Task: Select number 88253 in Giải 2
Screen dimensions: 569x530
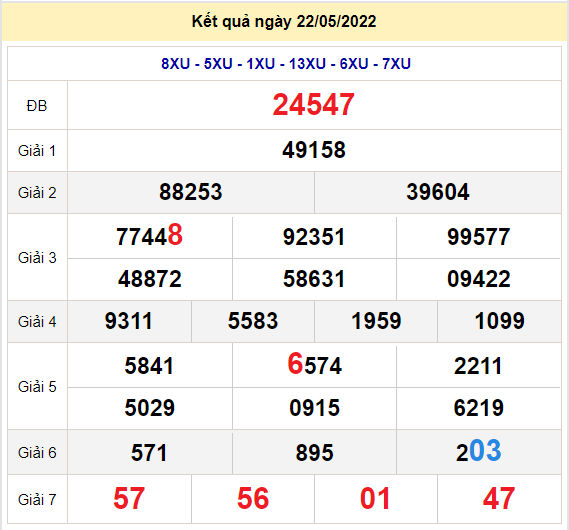Action: click(x=191, y=192)
